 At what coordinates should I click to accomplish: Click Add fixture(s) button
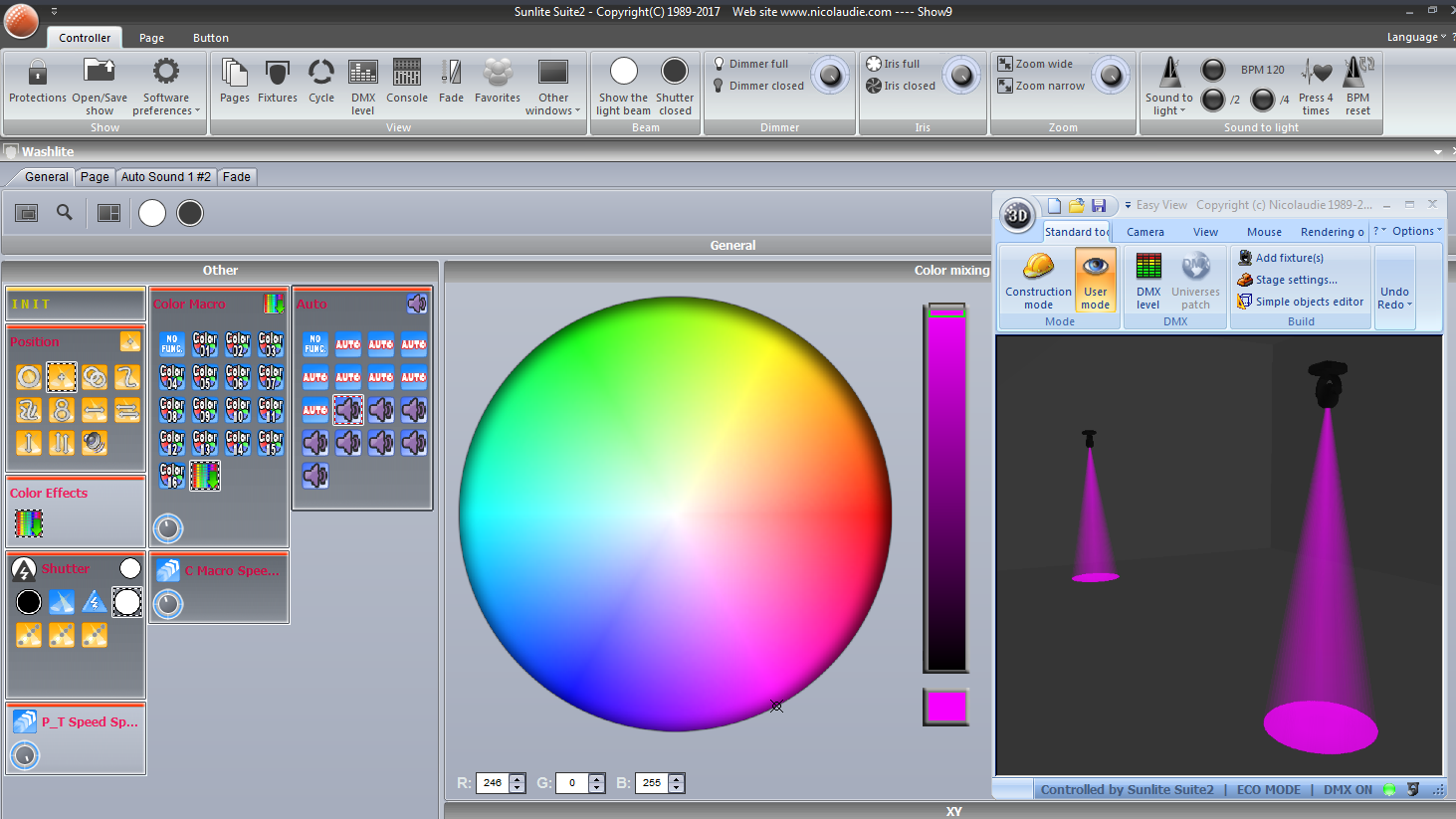[1289, 258]
